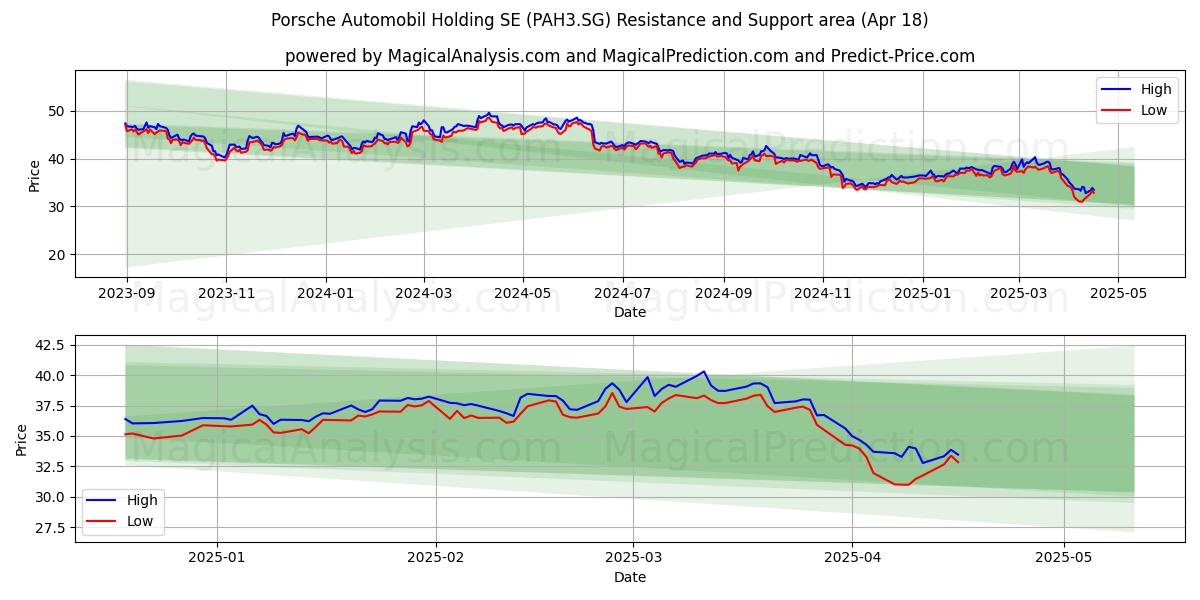Click the '42.5' price tick on lower chart
This screenshot has height=600, width=1200.
50,345
